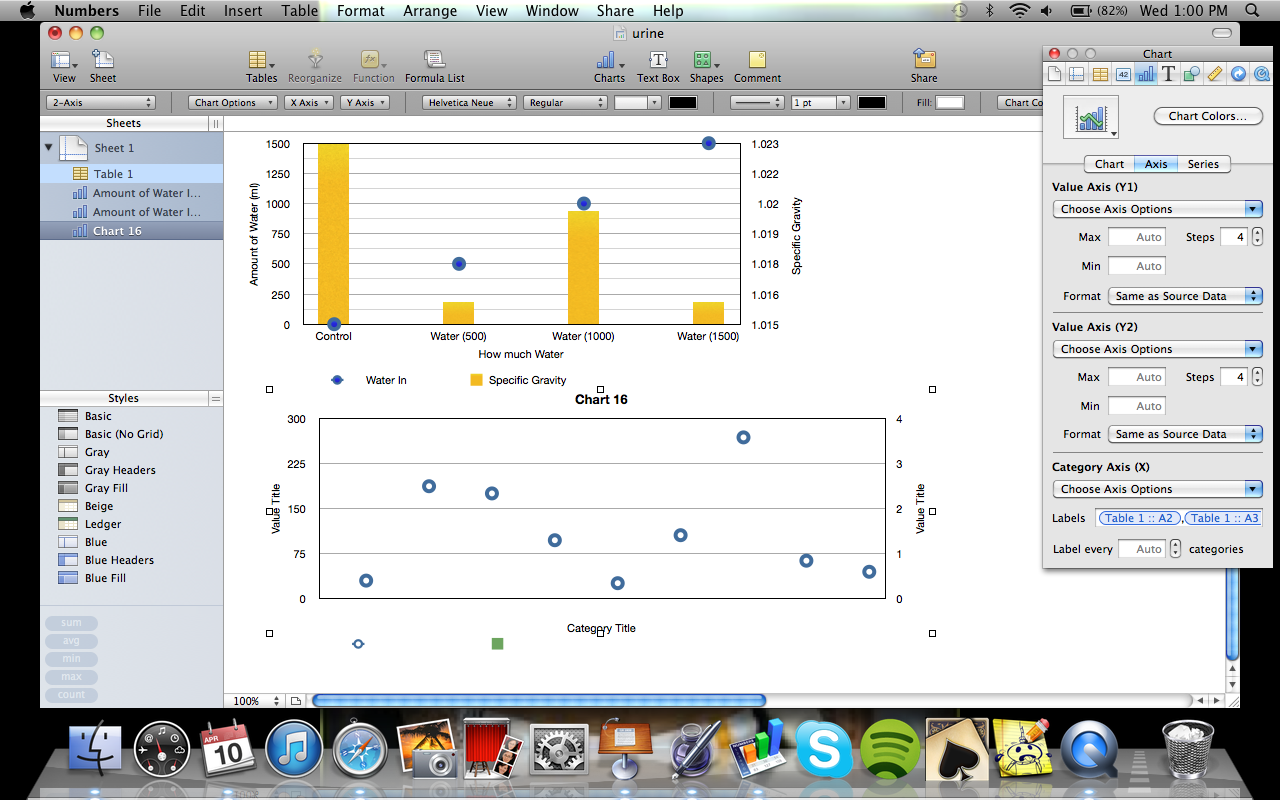Image resolution: width=1280 pixels, height=800 pixels.
Task: Adjust the Value Axis (Y2) Steps stepper
Action: point(1257,377)
